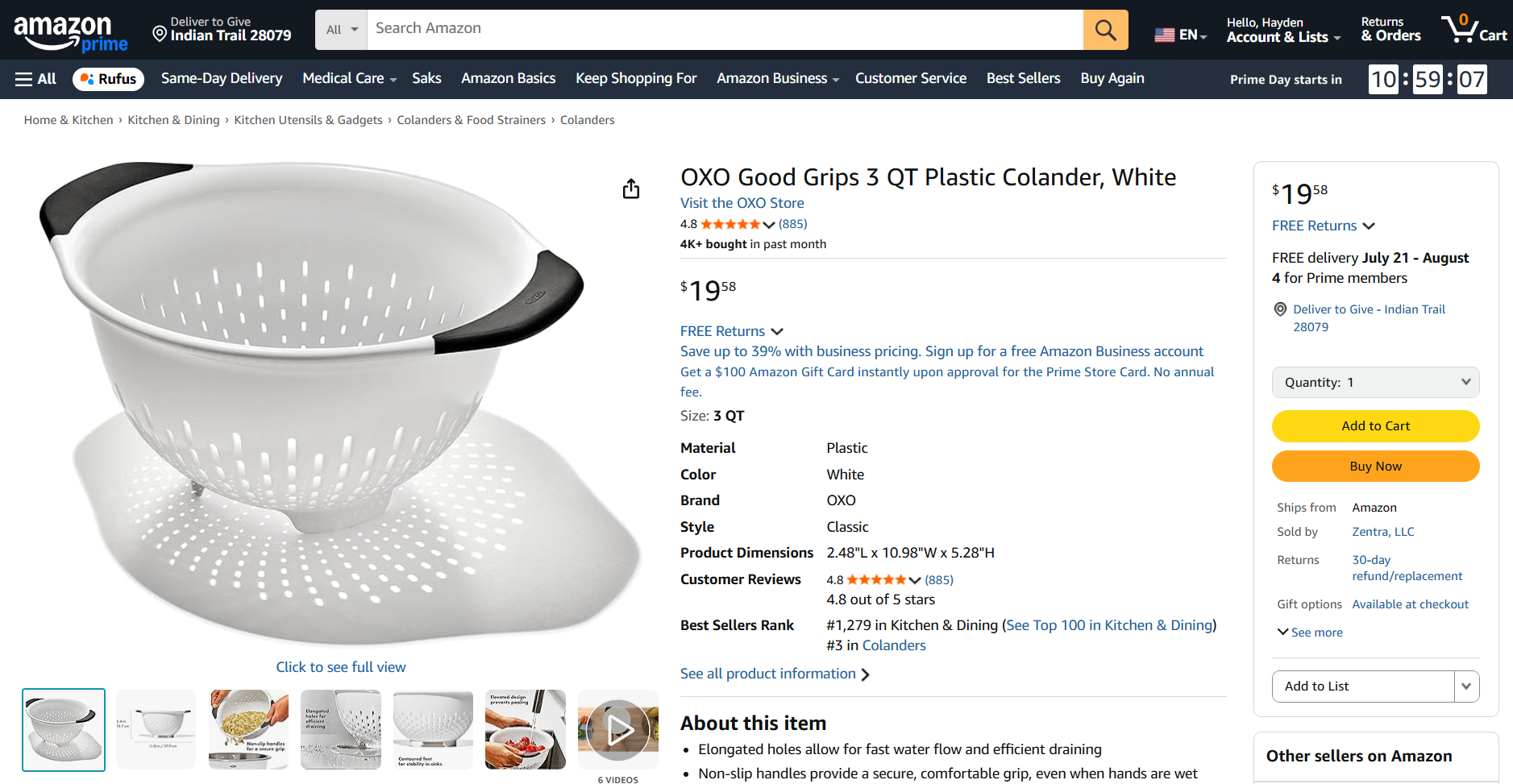
Task: Click the Add to Cart button
Action: pos(1375,426)
